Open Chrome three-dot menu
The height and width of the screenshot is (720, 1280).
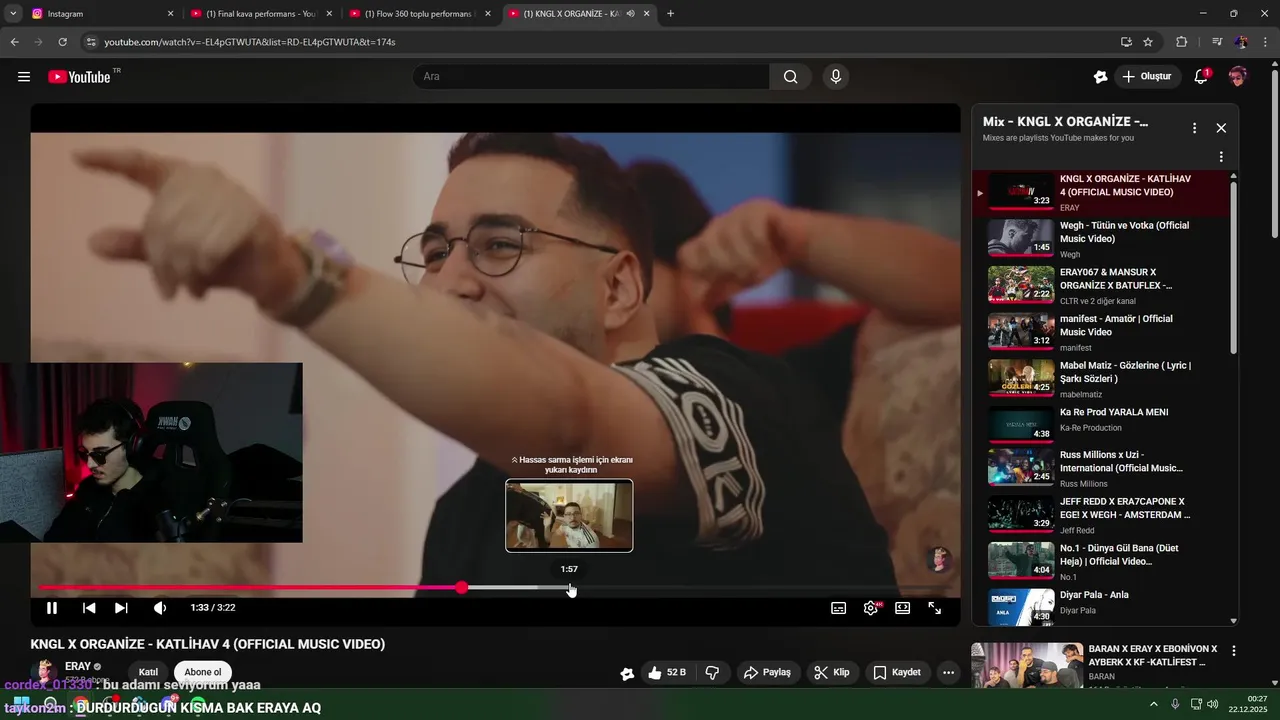(1266, 42)
